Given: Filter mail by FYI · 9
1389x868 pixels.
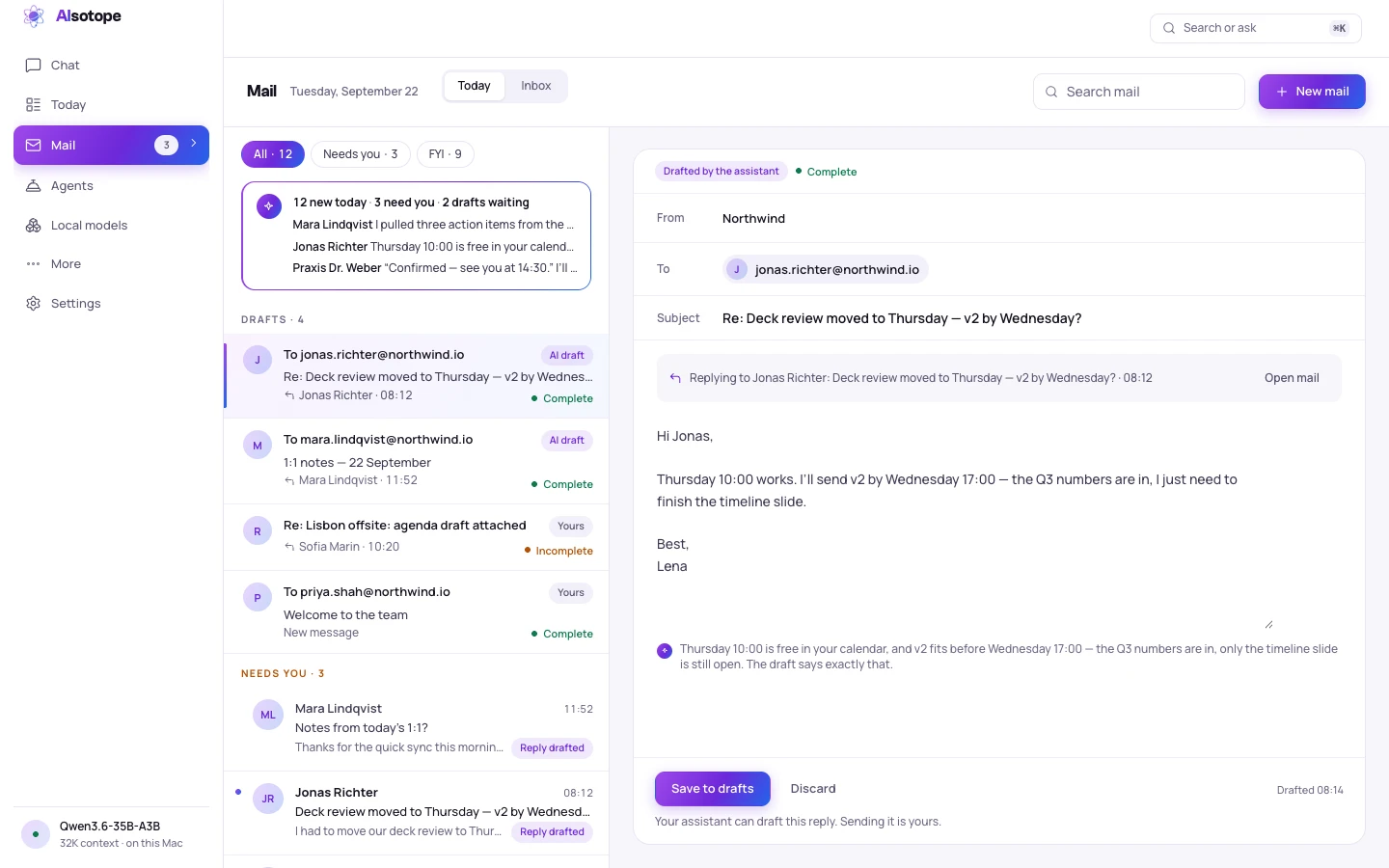Looking at the screenshot, I should [x=446, y=154].
